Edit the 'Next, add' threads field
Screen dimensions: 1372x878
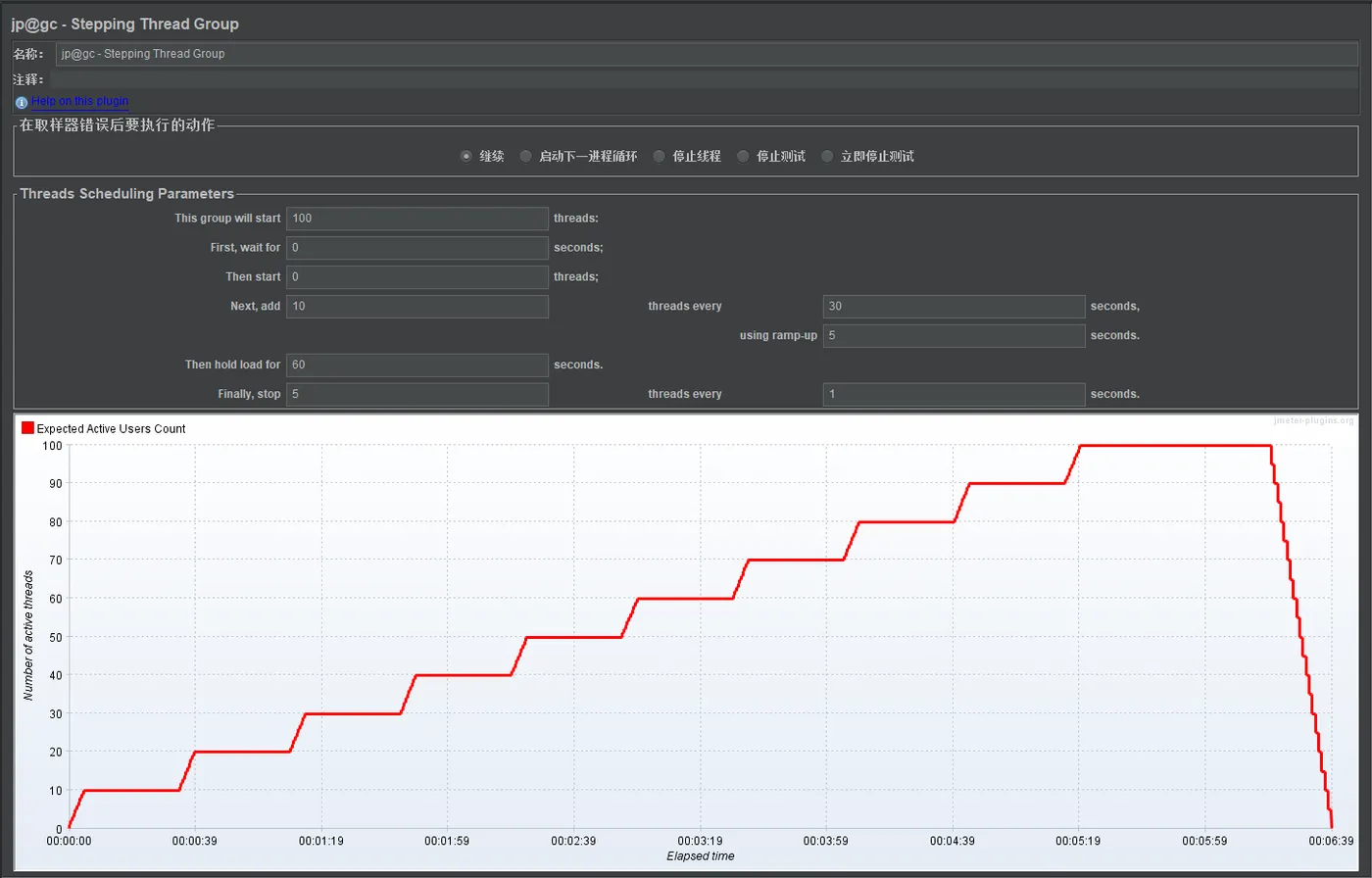tap(417, 307)
